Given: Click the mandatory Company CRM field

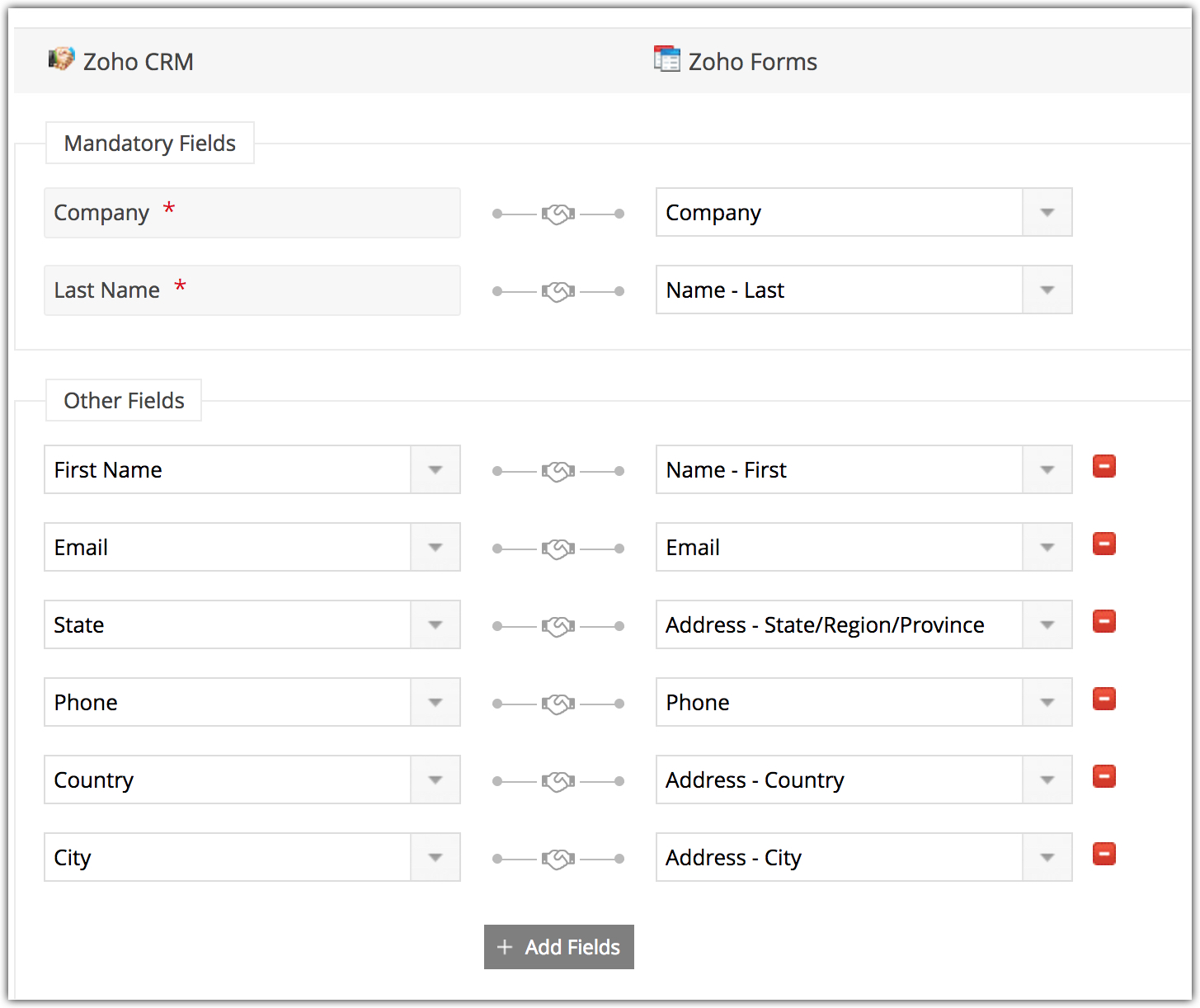Looking at the screenshot, I should [x=252, y=213].
